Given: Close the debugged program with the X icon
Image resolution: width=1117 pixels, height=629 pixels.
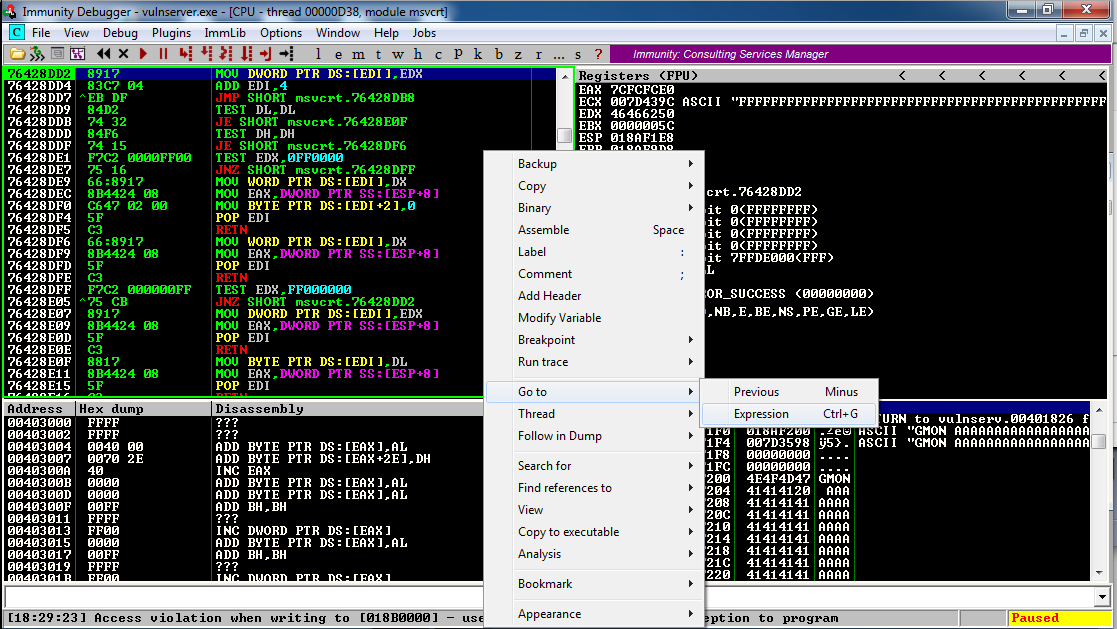Looking at the screenshot, I should (123, 54).
